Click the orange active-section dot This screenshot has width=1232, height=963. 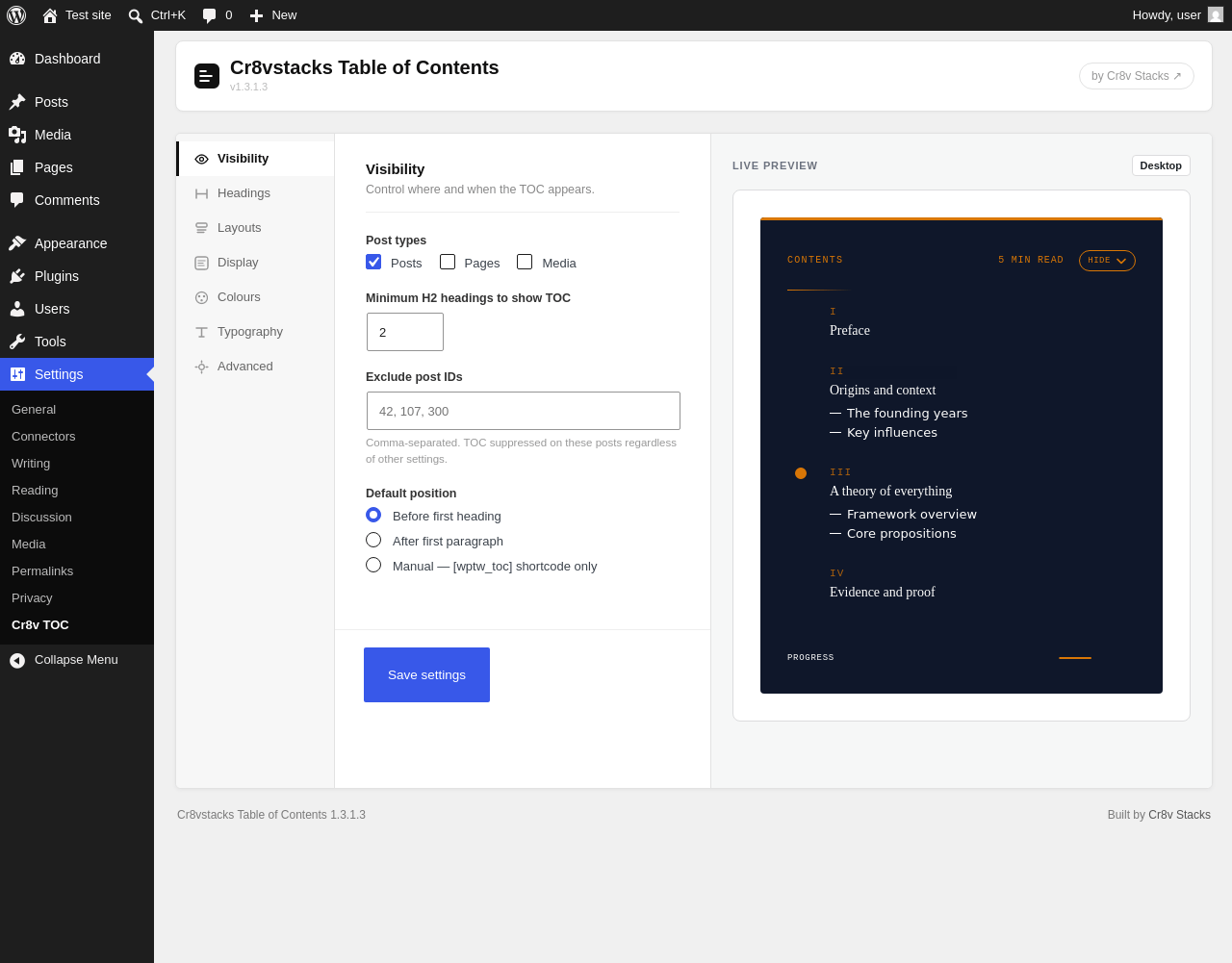[x=801, y=473]
